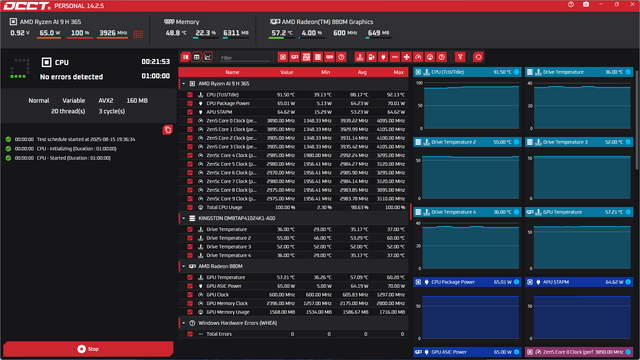Toggle the APU STAPM row checkbox
The width and height of the screenshot is (640, 360).
coord(190,112)
